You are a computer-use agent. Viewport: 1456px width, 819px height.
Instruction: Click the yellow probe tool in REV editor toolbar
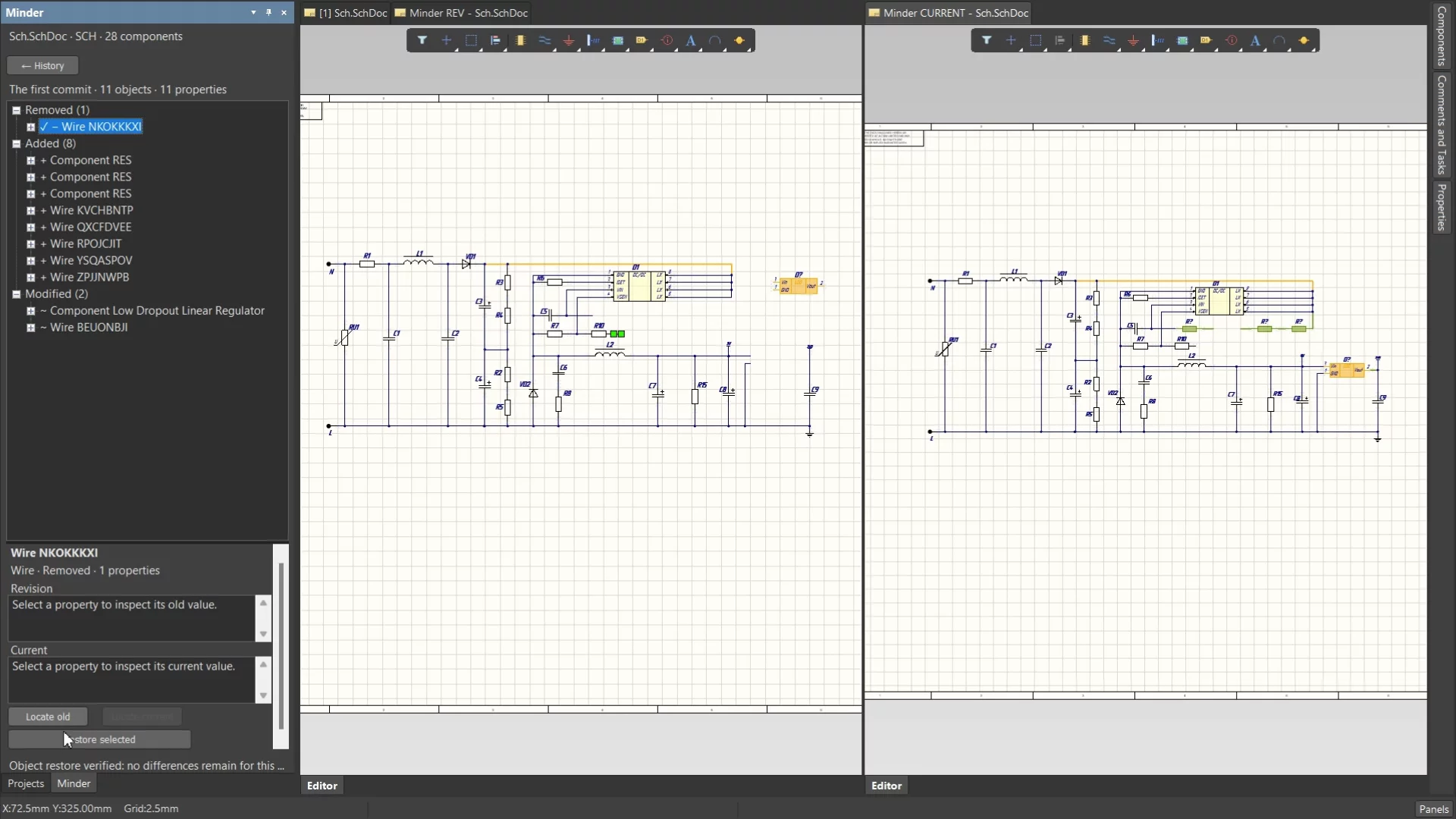739,41
